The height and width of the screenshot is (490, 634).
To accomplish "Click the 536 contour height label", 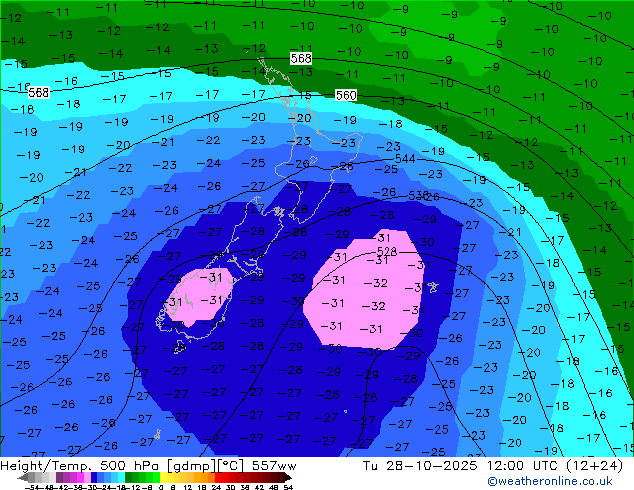I will coord(418,196).
